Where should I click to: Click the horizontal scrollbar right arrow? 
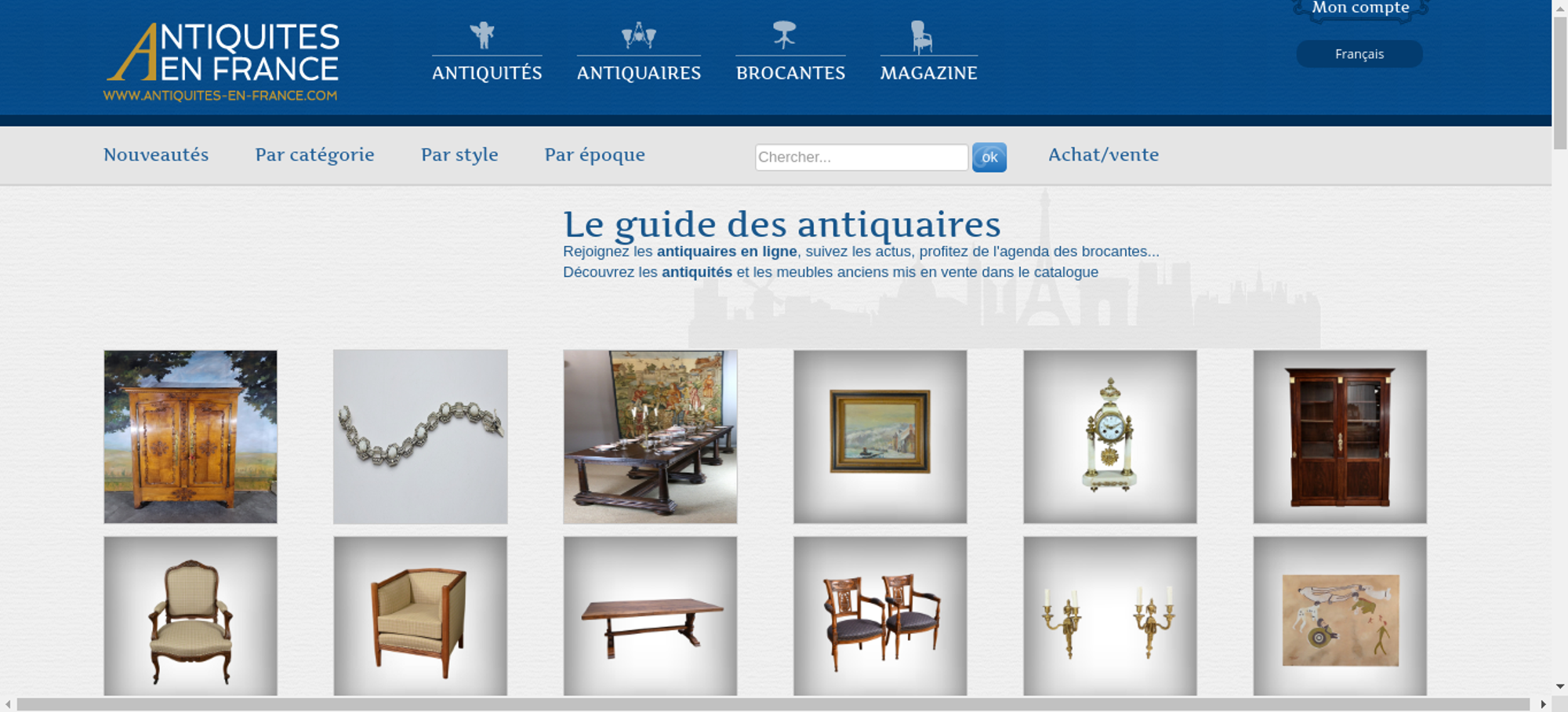click(x=1543, y=704)
